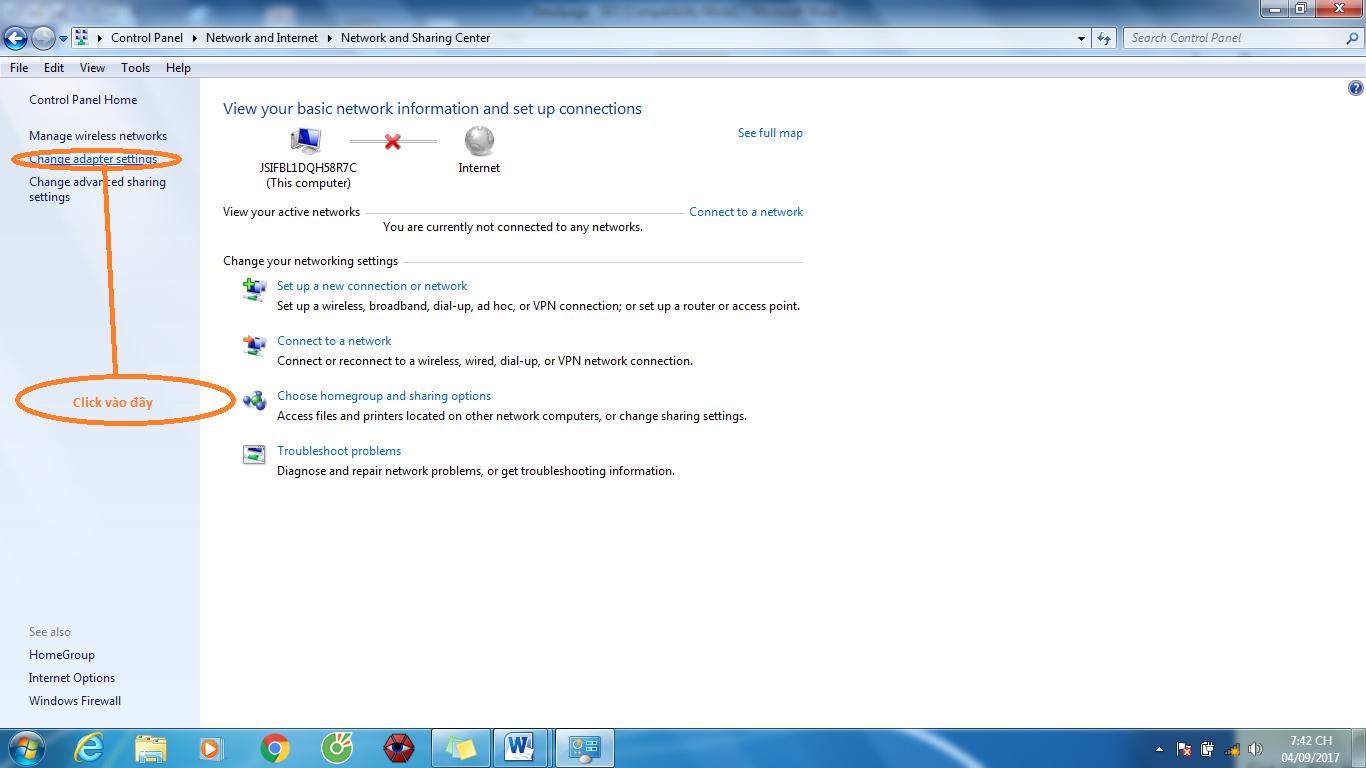Open Google Chrome from the taskbar

pyautogui.click(x=275, y=748)
